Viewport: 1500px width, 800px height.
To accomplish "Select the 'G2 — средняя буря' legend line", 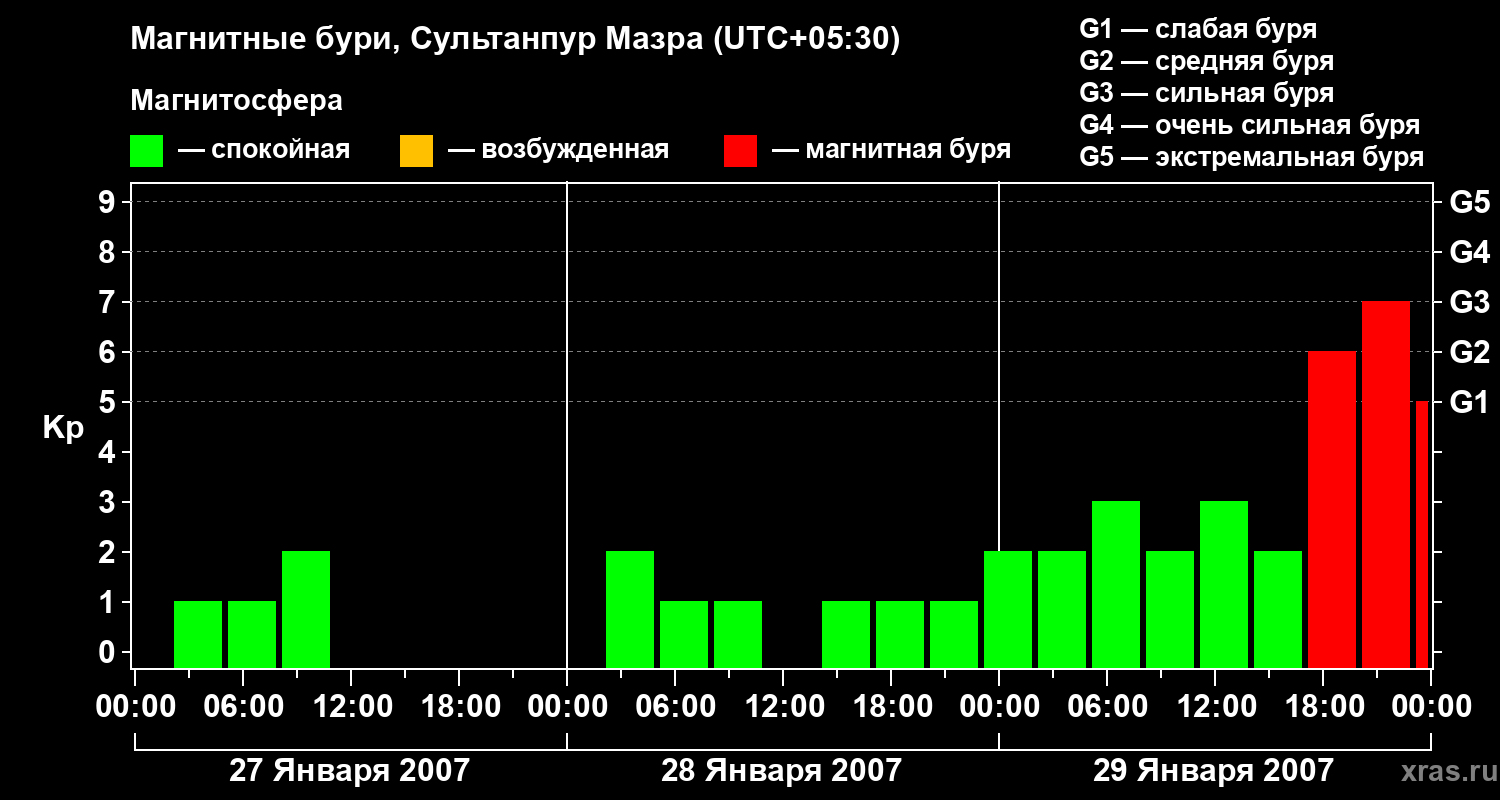I will (x=1206, y=61).
